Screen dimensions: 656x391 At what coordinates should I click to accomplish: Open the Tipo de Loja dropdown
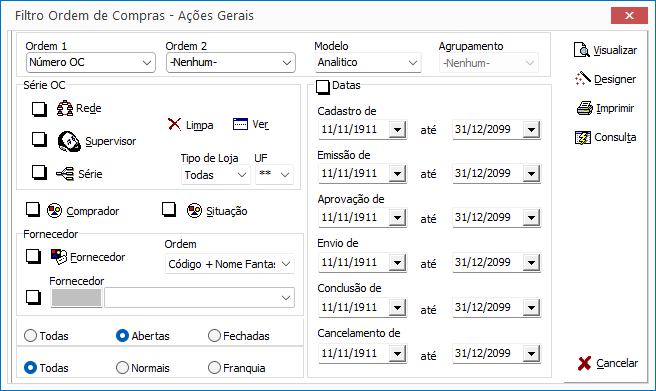pyautogui.click(x=216, y=175)
